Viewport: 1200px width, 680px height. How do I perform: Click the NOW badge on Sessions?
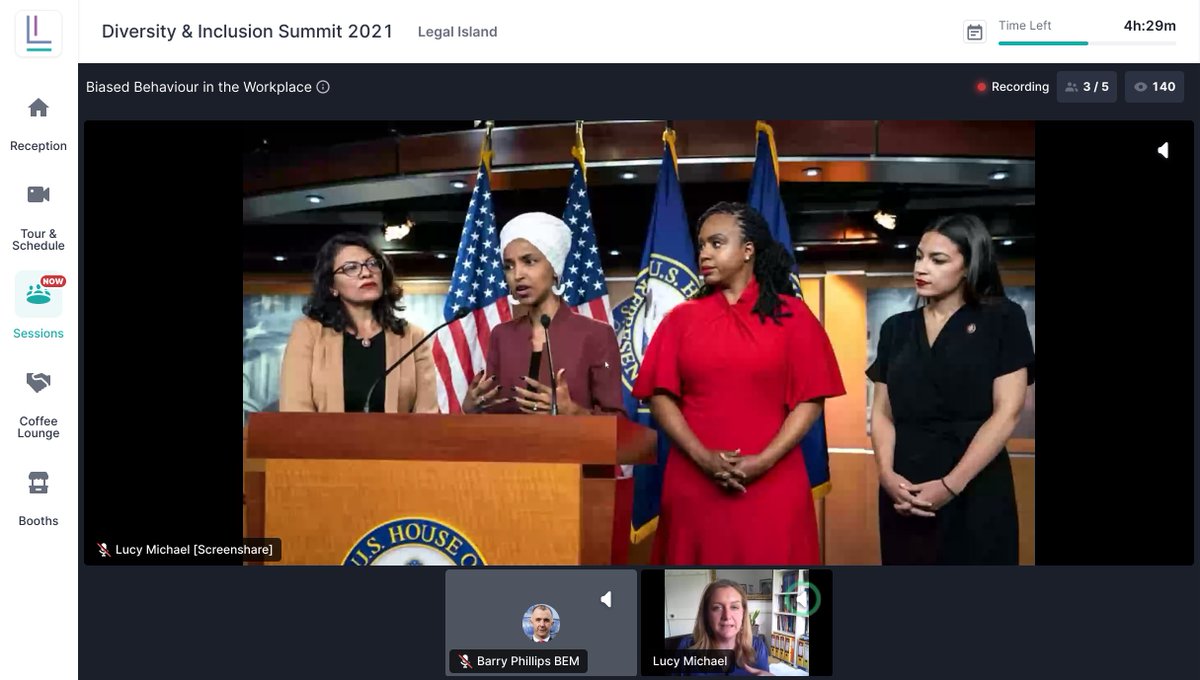pyautogui.click(x=53, y=281)
